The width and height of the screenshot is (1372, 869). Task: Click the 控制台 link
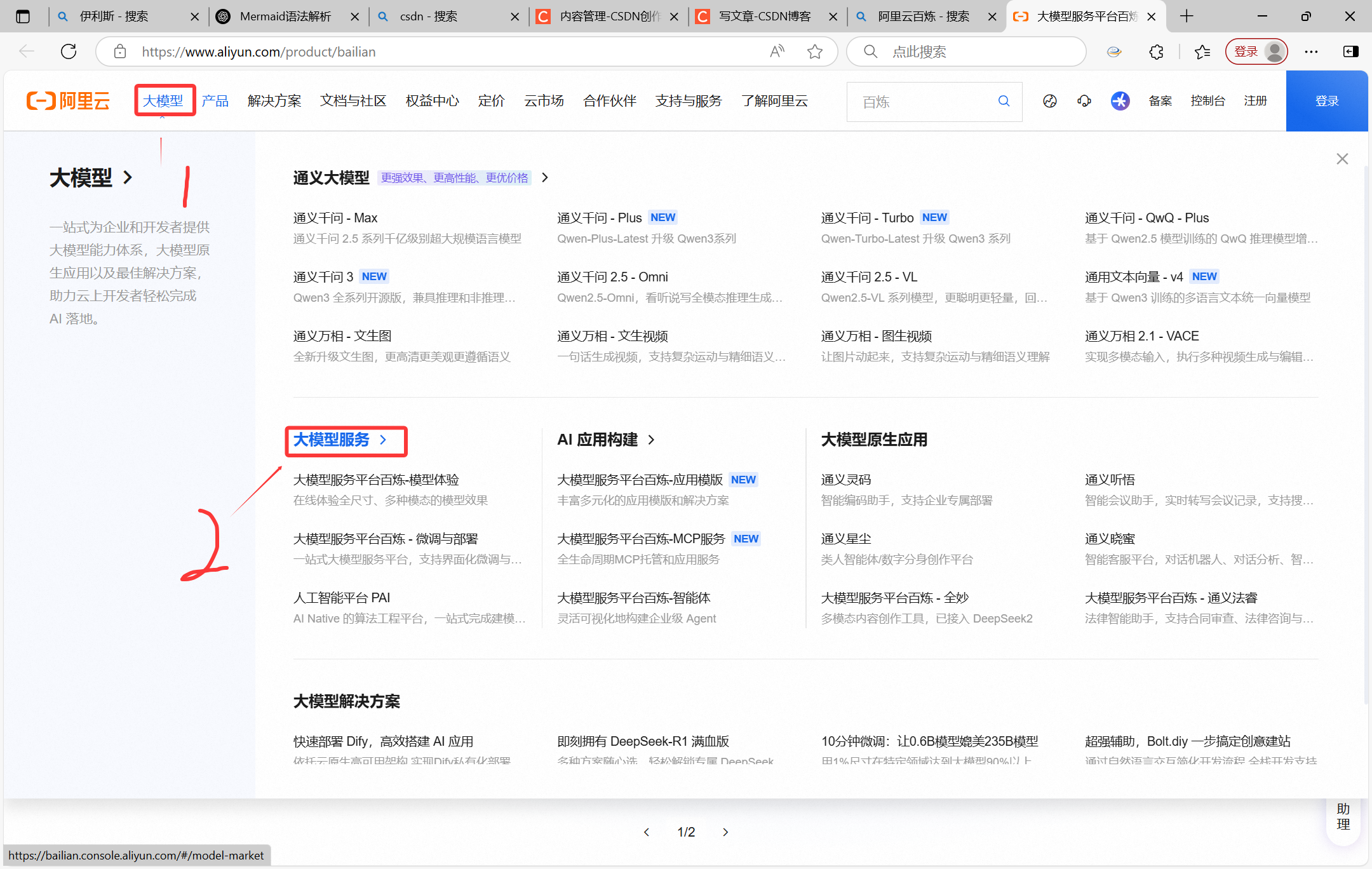(x=1207, y=101)
